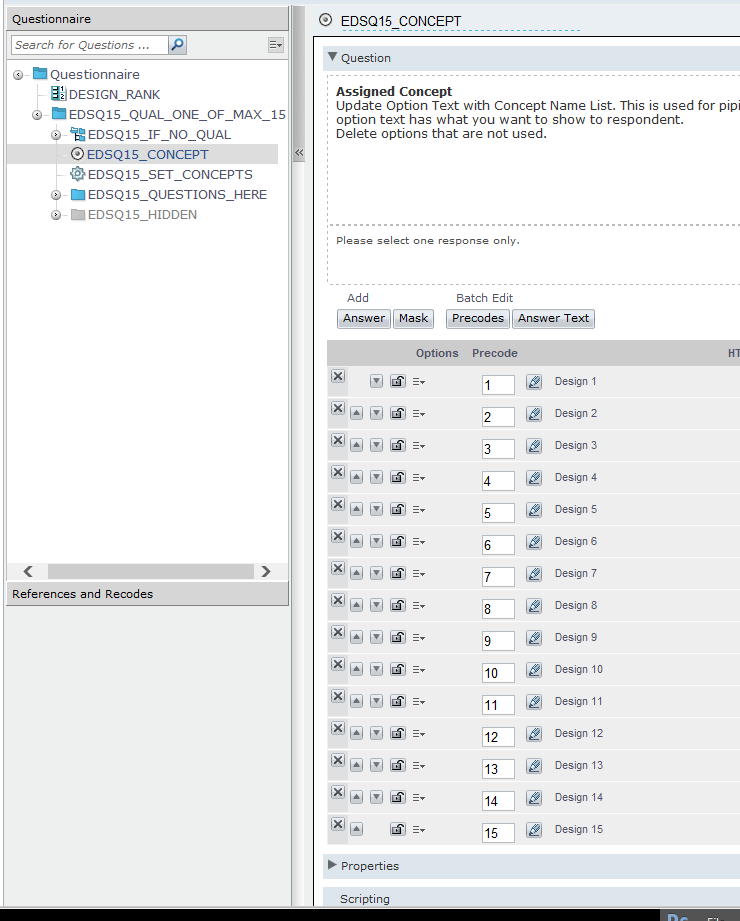Image resolution: width=740 pixels, height=921 pixels.
Task: Collapse EDSQ15_QUAL_ONE_OF_MAX_15 folder node
Action: (37, 115)
